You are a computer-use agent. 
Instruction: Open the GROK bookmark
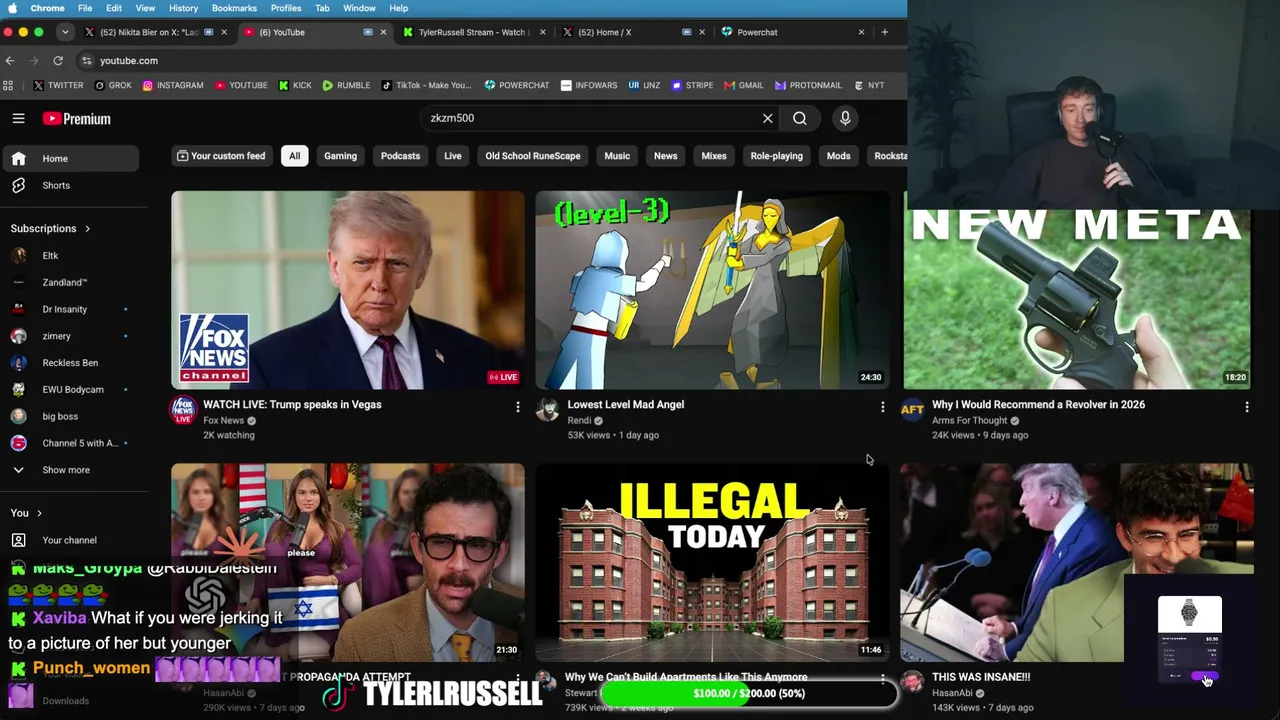[113, 85]
